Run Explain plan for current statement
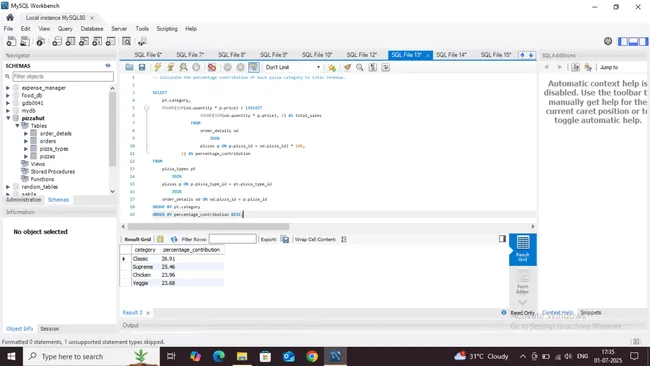 pyautogui.click(x=183, y=67)
